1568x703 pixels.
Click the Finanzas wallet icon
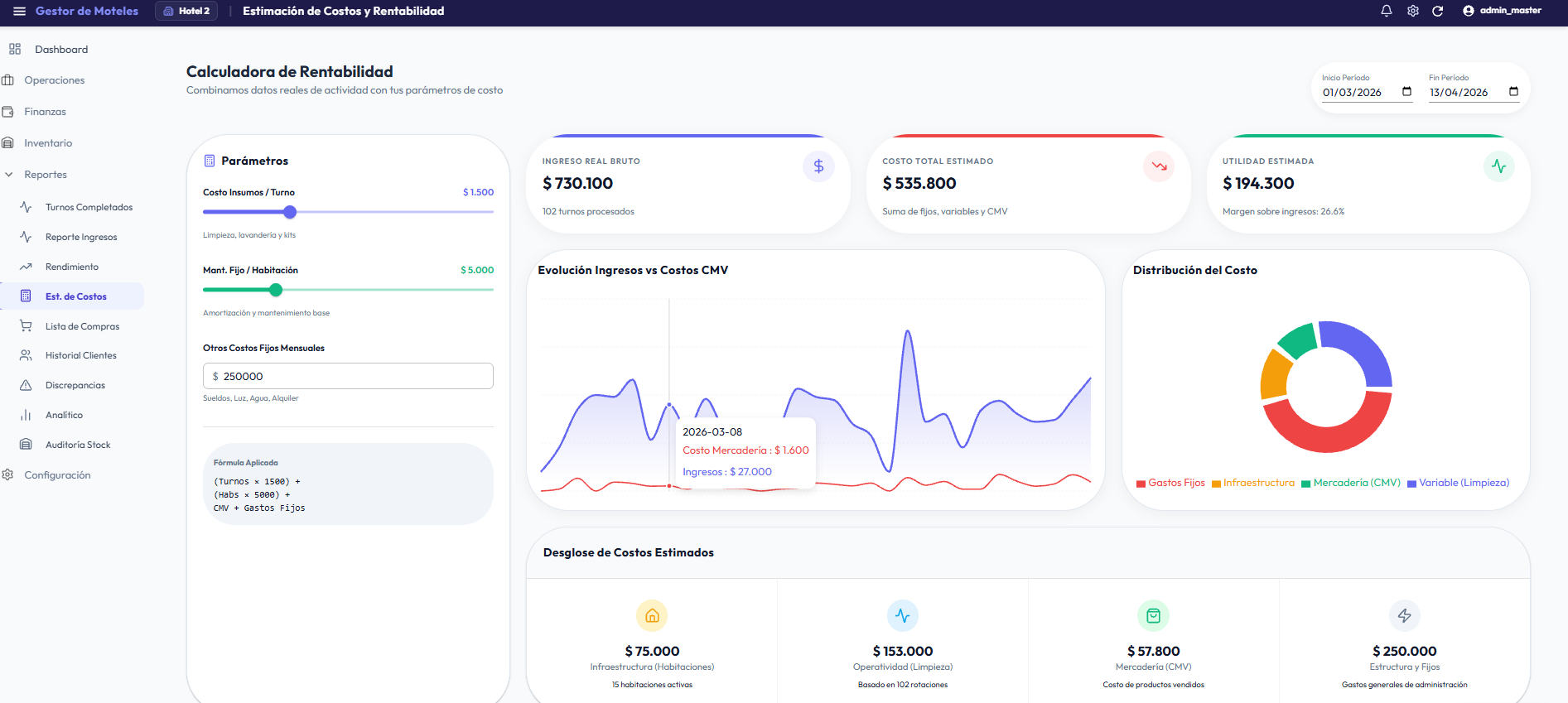coord(8,112)
